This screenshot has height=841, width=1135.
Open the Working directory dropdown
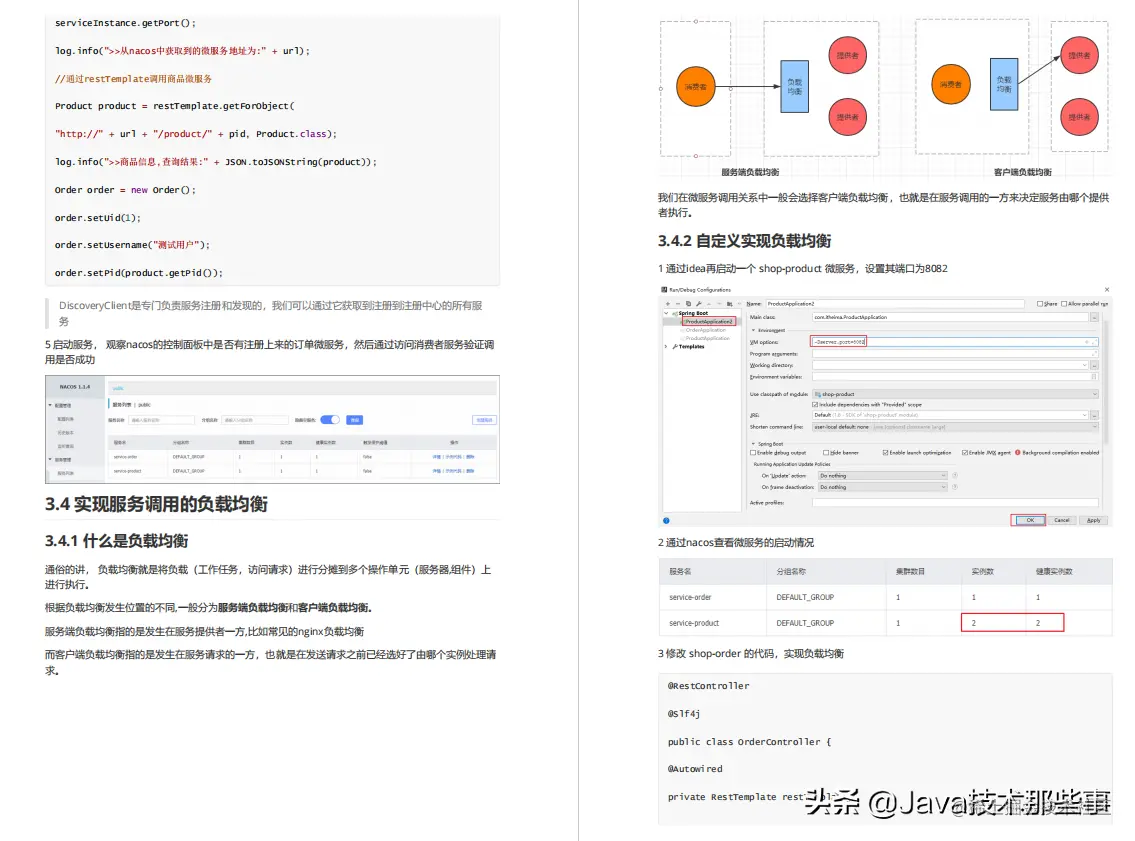coord(1084,365)
